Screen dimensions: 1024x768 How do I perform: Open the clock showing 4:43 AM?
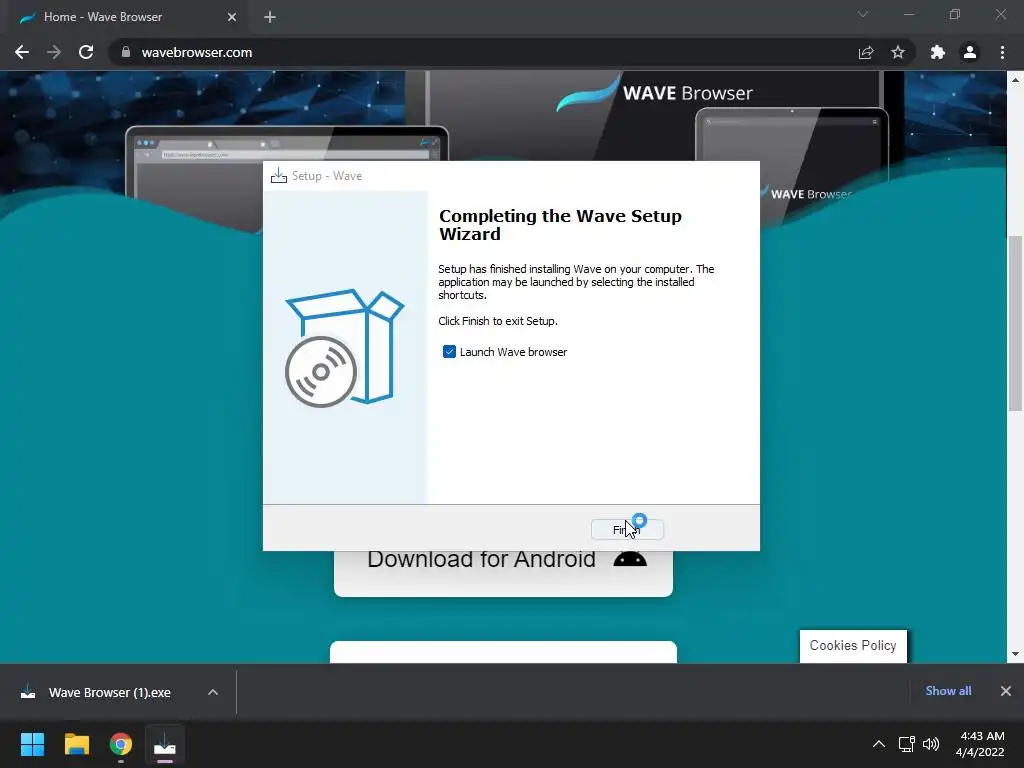pyautogui.click(x=980, y=744)
